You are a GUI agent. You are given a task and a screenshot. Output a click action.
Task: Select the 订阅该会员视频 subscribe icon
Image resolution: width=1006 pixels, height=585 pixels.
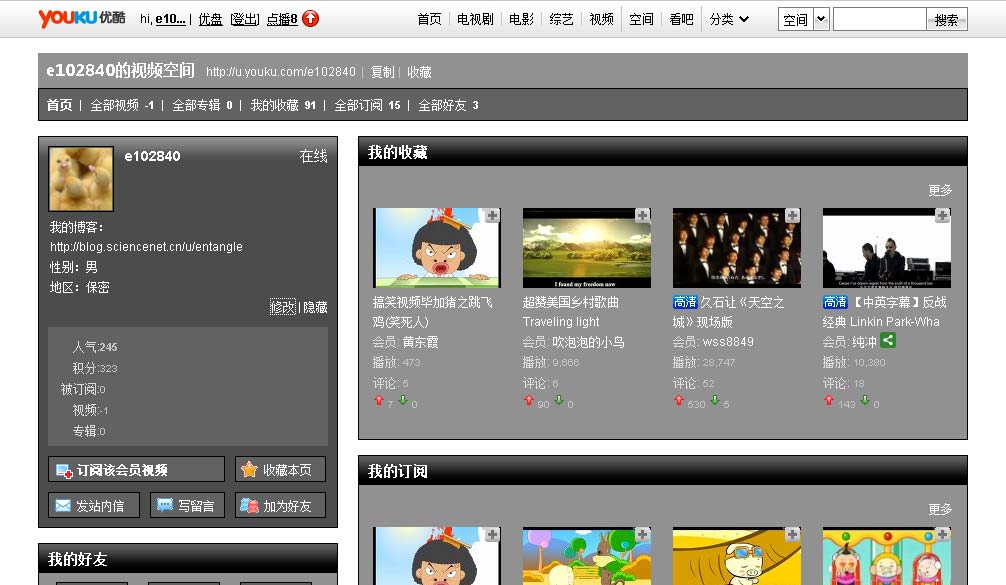63,469
